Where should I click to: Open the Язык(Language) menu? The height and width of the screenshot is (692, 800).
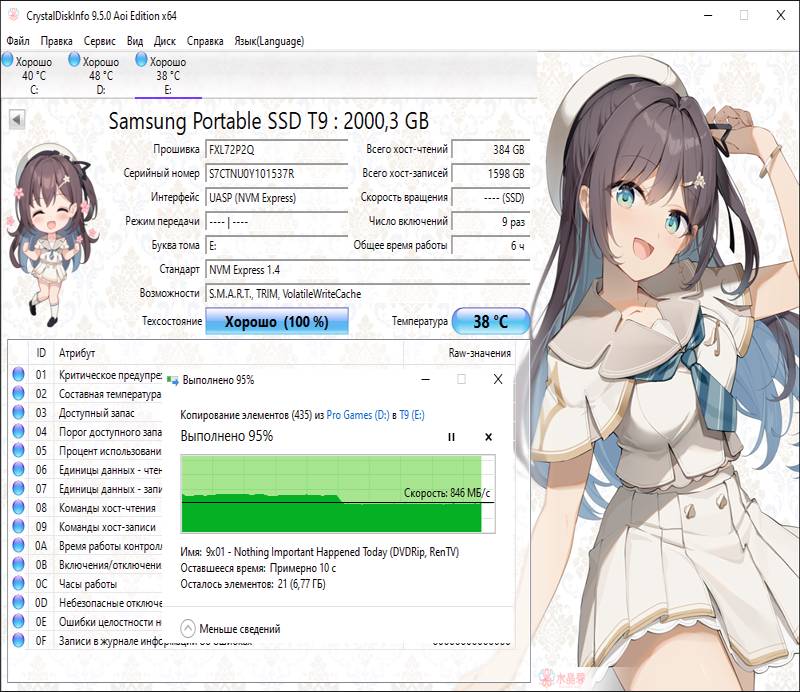pos(269,41)
